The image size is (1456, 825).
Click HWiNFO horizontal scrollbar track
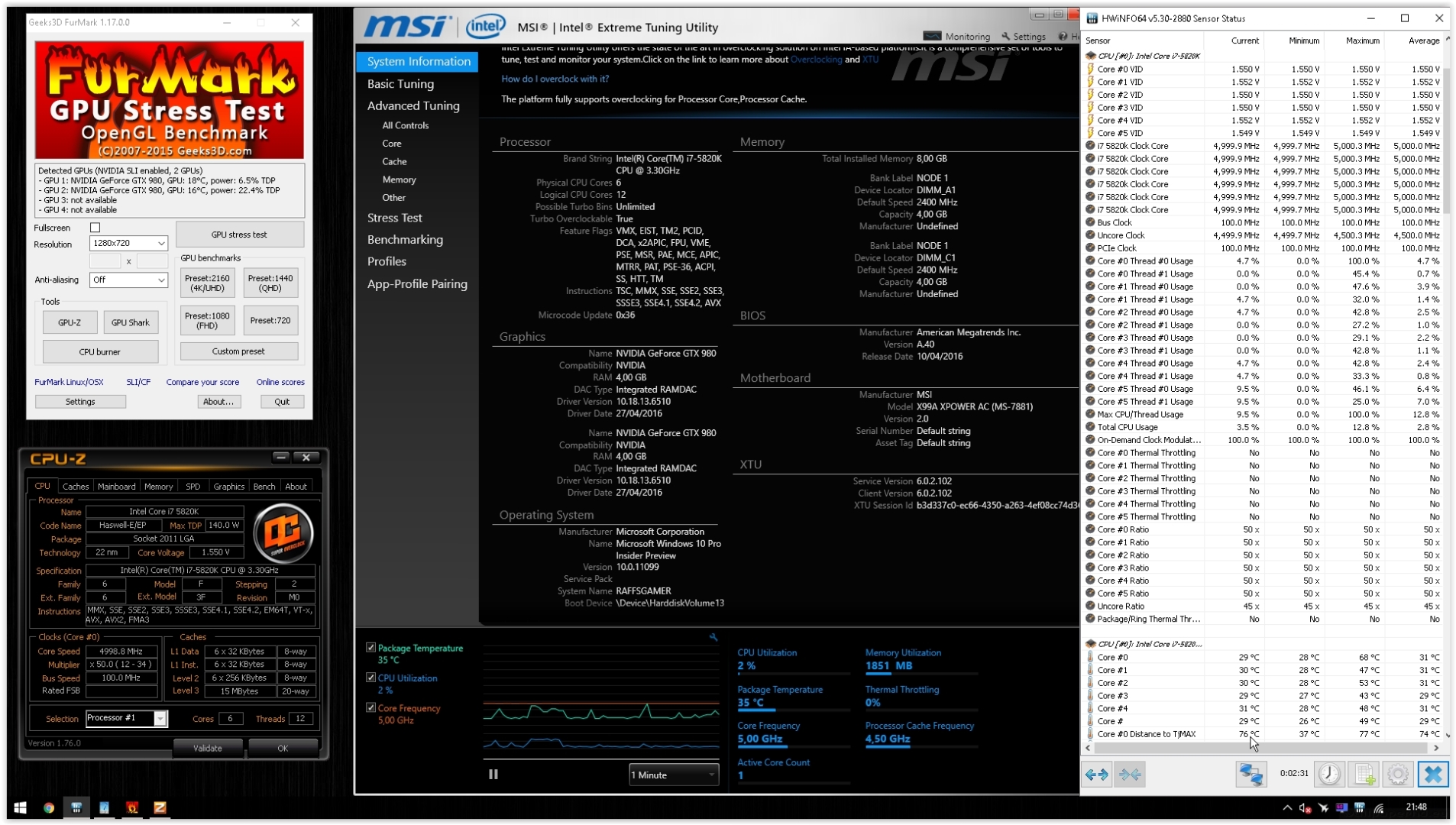1260,748
